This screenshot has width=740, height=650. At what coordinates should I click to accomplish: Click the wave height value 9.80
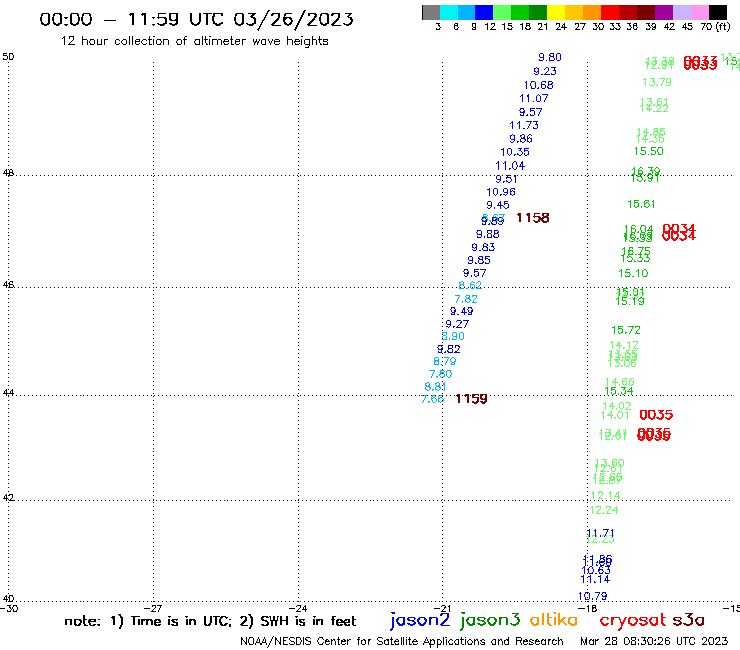(550, 57)
